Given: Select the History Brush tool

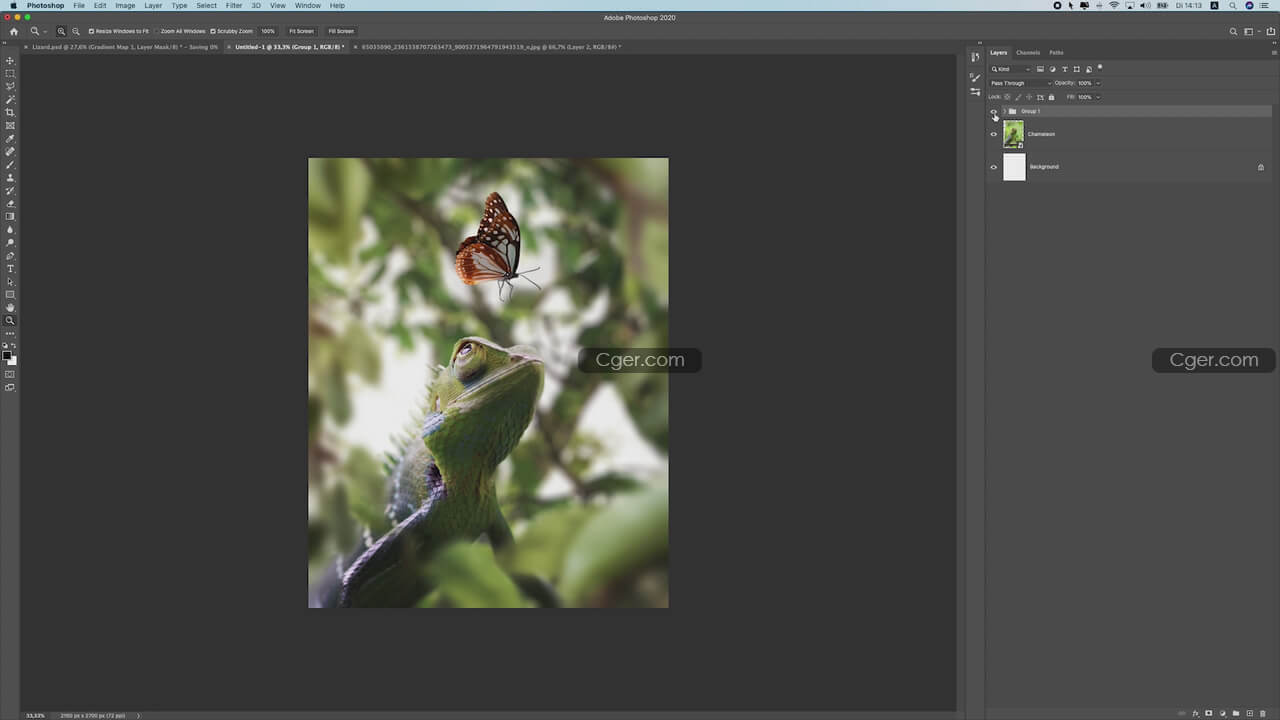Looking at the screenshot, I should [x=10, y=191].
